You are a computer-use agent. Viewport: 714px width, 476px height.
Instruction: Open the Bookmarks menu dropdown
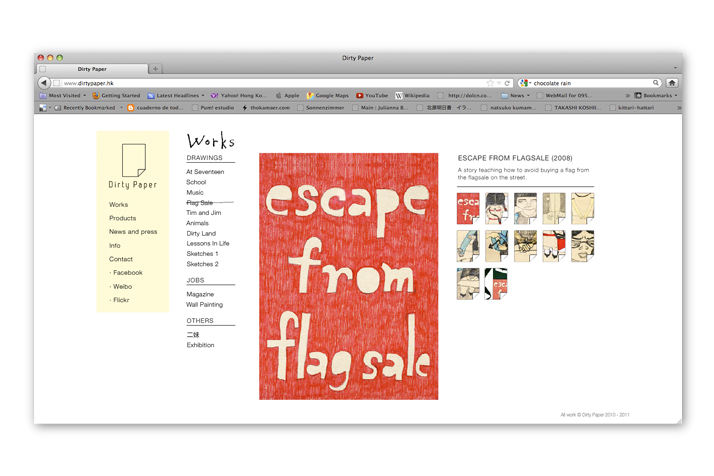click(x=656, y=95)
